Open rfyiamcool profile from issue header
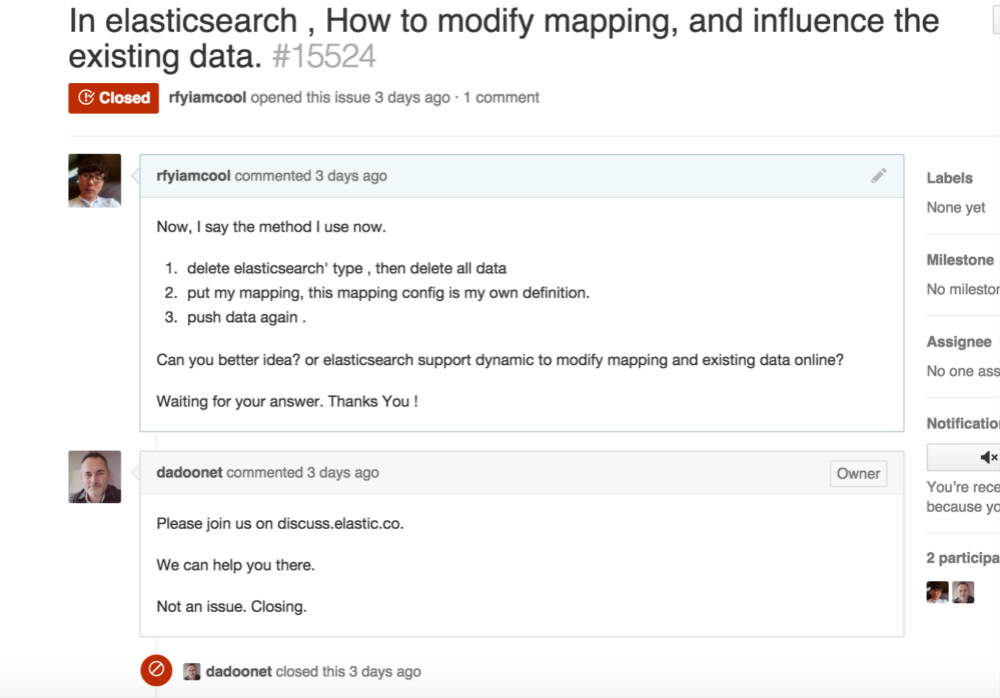The height and width of the screenshot is (698, 1000). (208, 98)
